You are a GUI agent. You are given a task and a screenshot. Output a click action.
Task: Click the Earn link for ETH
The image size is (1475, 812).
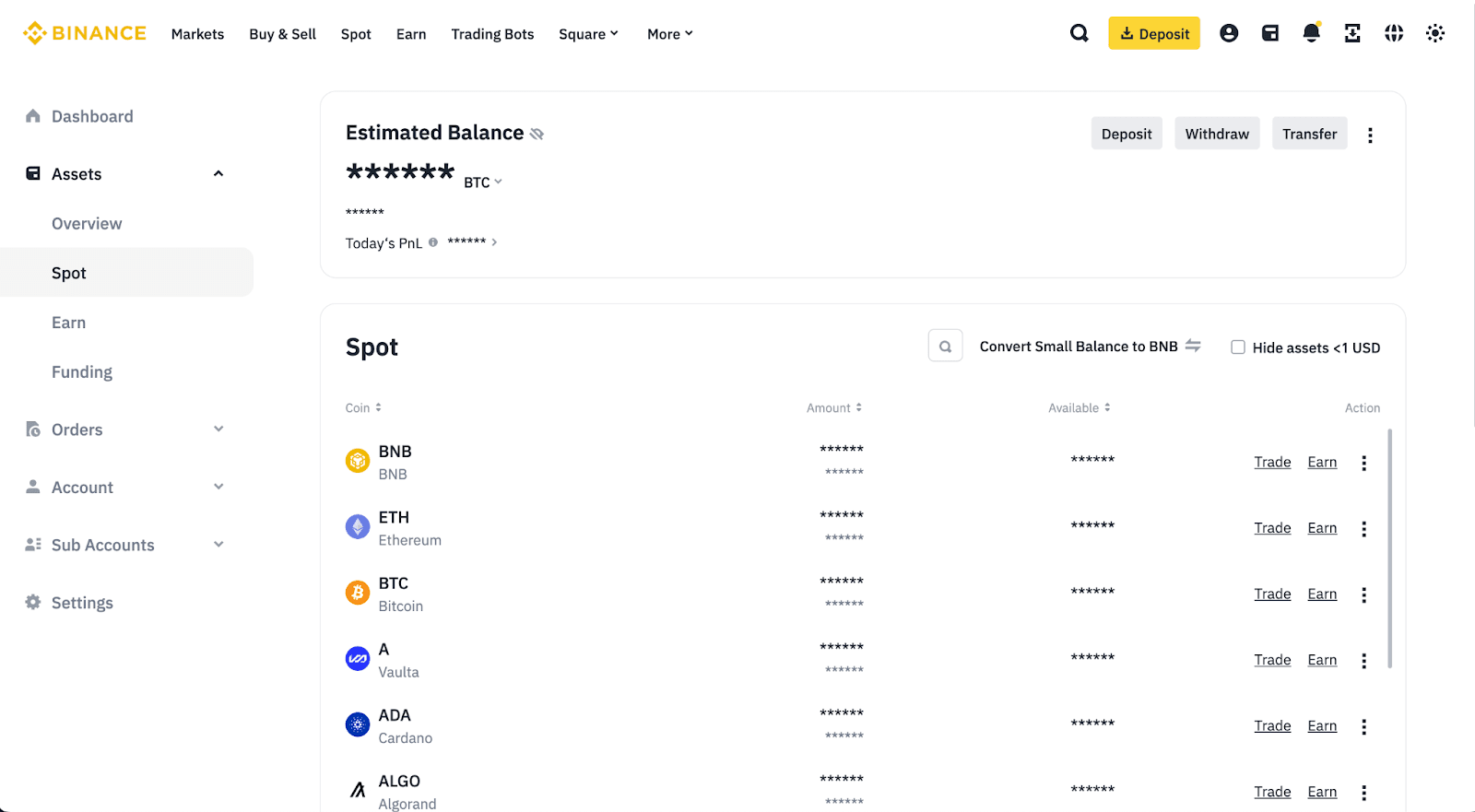click(x=1322, y=528)
